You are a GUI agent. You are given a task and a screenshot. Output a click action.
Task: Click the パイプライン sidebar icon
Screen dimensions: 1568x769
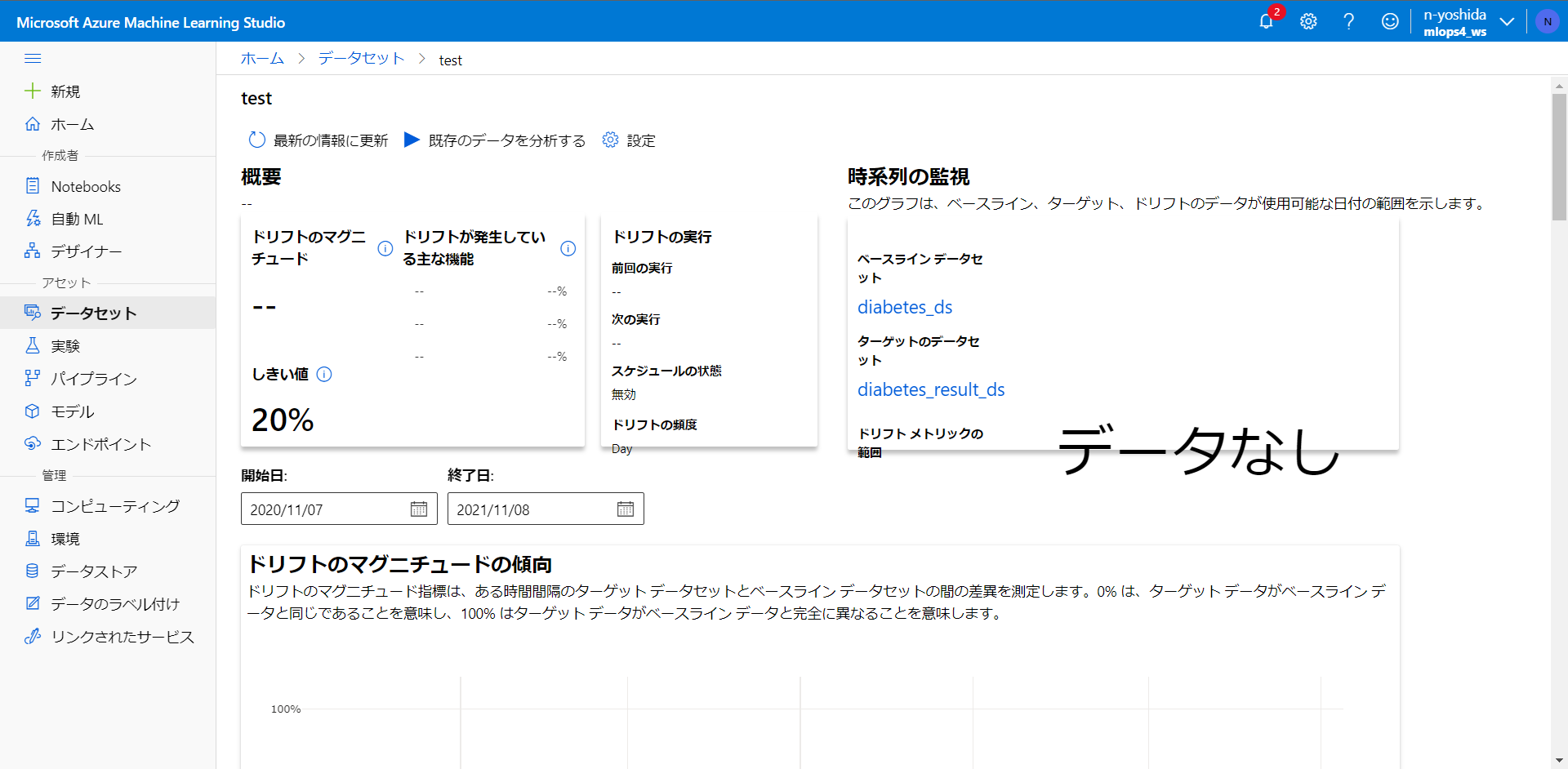click(32, 378)
